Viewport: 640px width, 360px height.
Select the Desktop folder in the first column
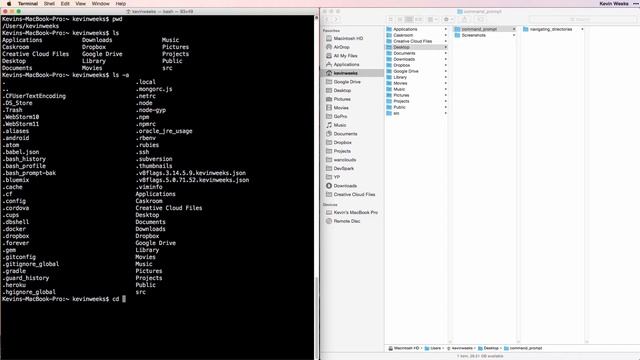click(417, 47)
